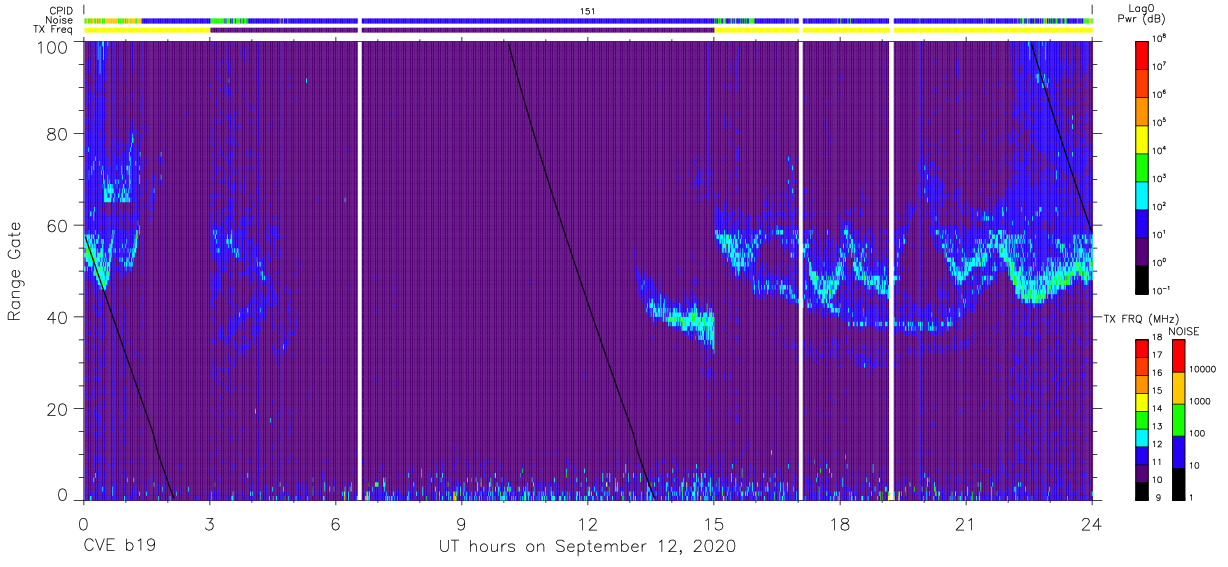Click the UT hours tick label 9

pyautogui.click(x=461, y=523)
